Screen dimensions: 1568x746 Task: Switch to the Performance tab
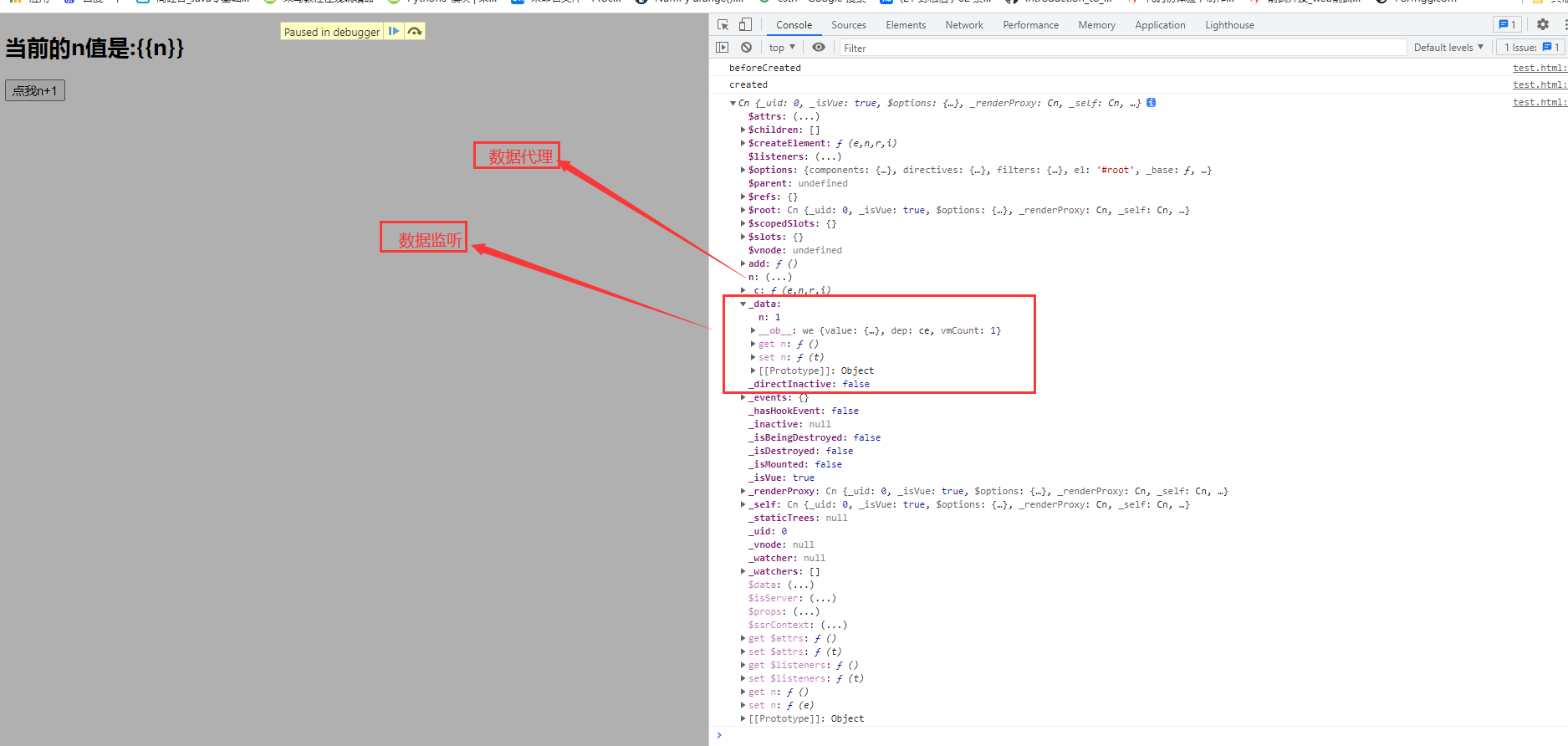click(x=1030, y=25)
